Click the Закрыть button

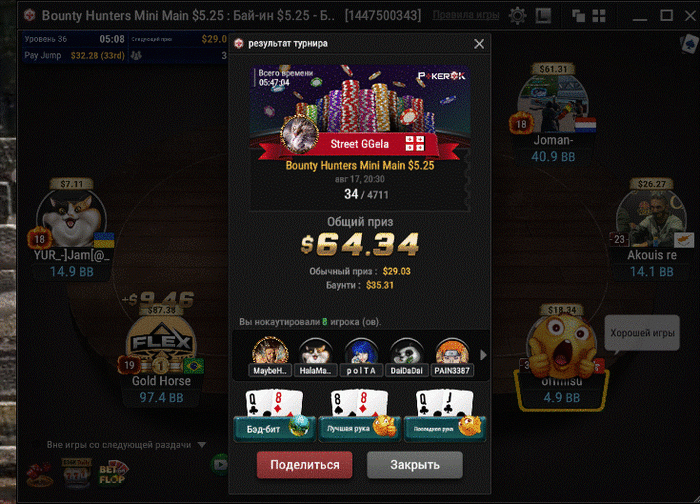point(415,465)
